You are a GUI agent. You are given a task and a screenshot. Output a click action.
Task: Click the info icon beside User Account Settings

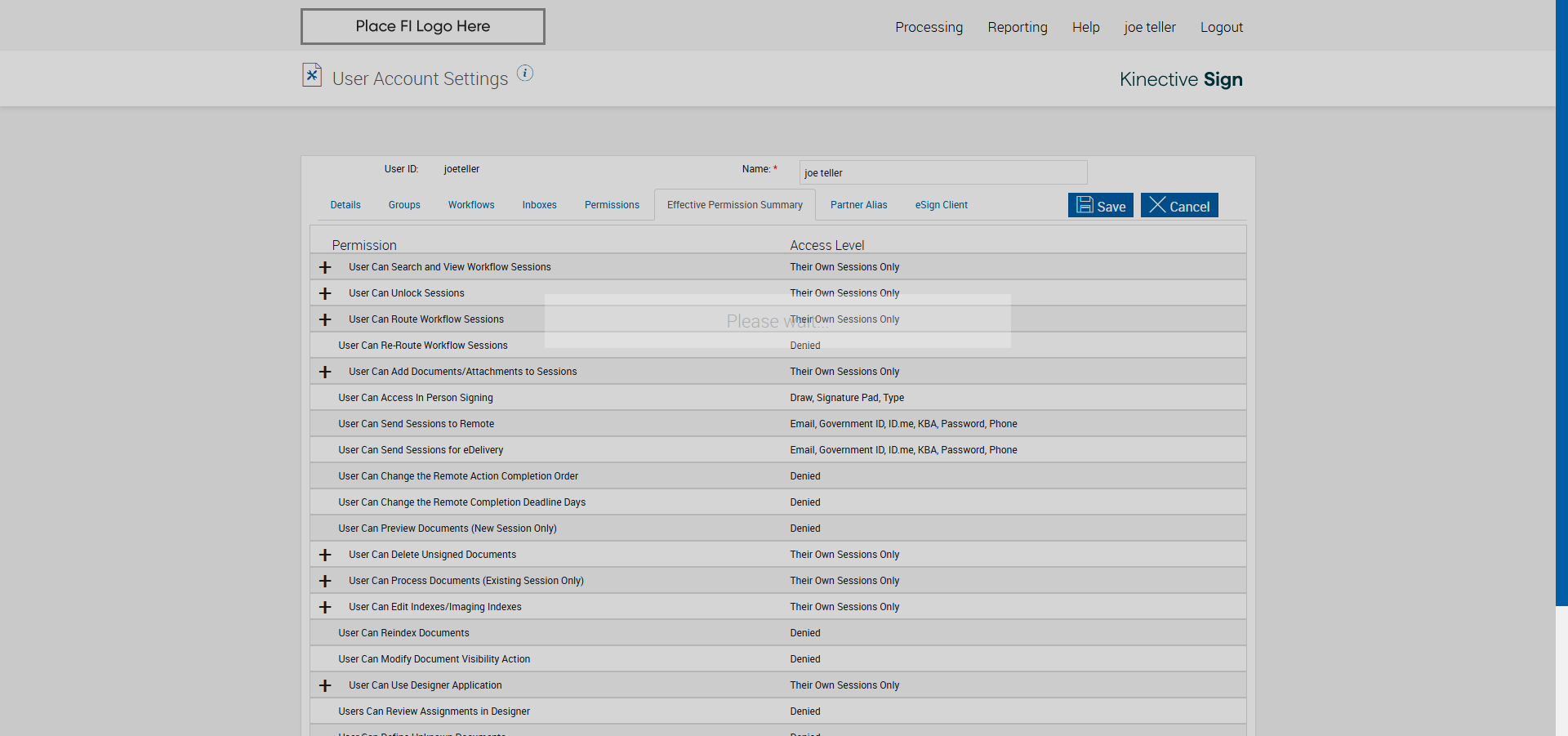point(525,74)
